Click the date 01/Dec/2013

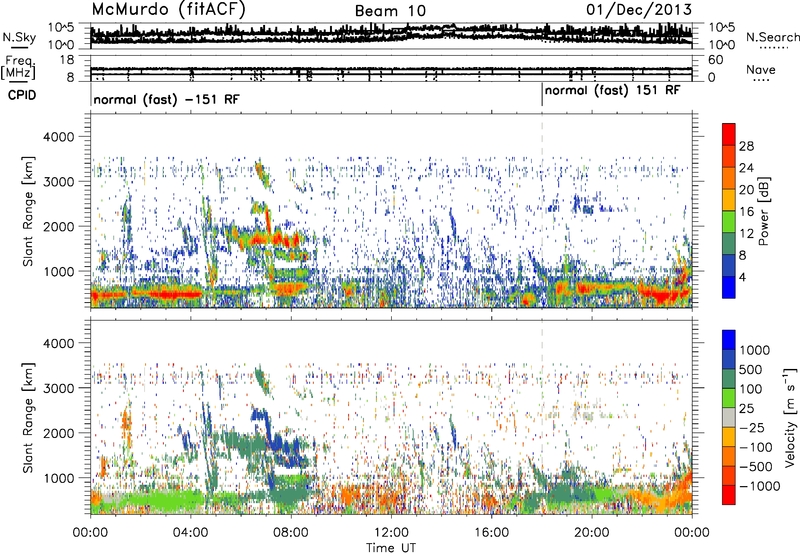tap(639, 9)
